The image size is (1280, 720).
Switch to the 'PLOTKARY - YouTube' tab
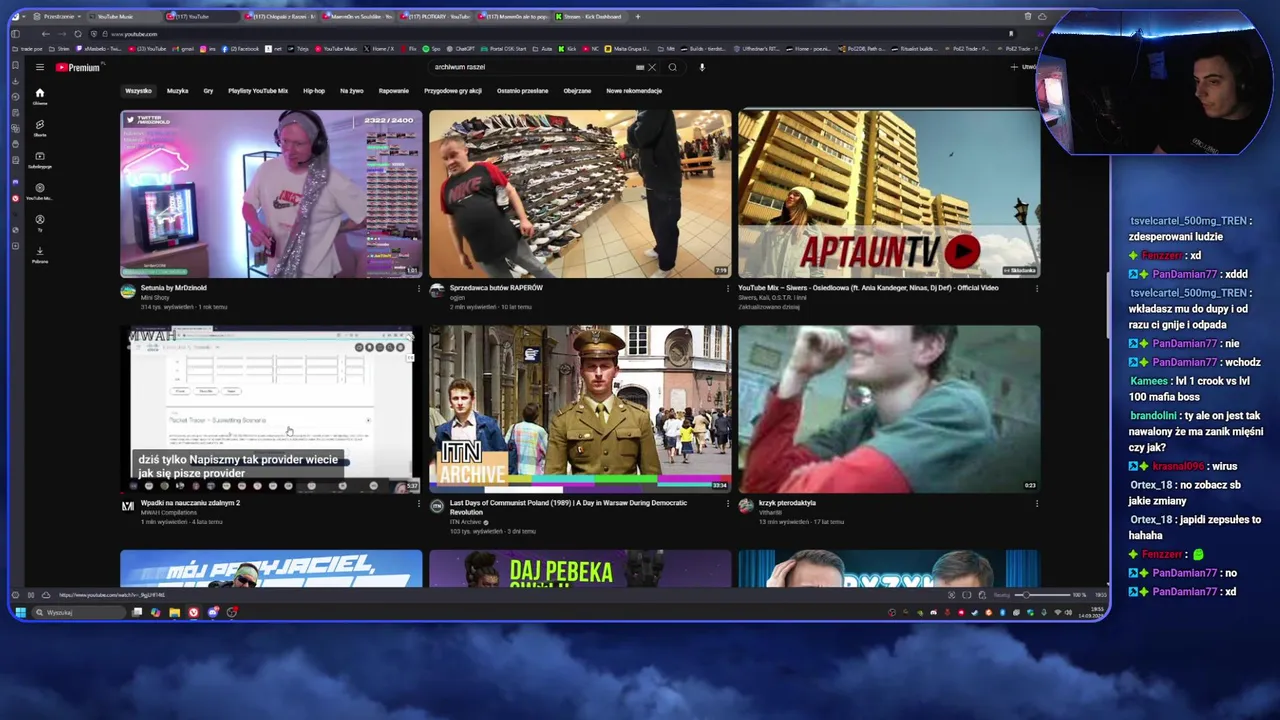pyautogui.click(x=436, y=17)
